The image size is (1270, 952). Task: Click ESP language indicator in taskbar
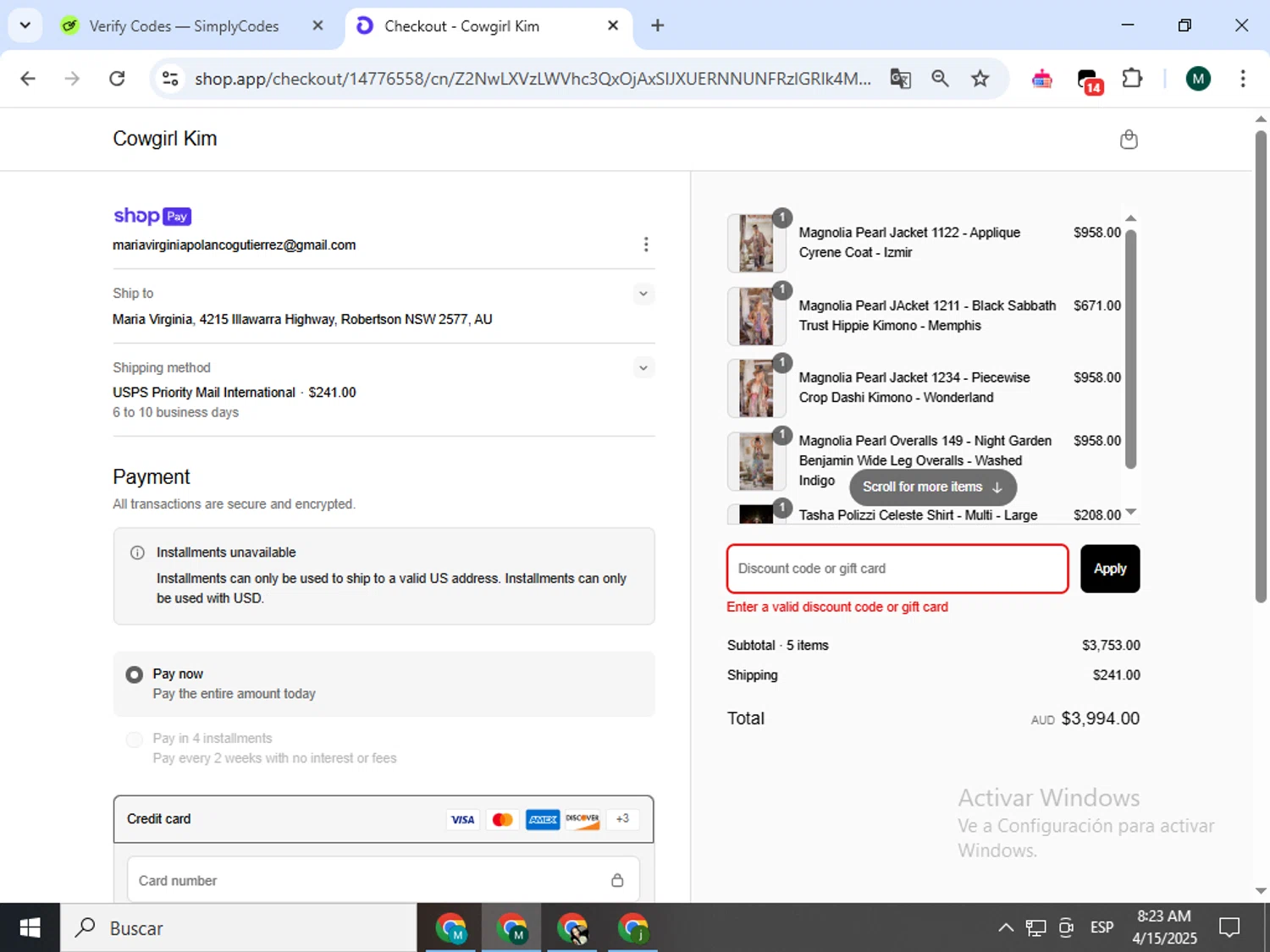pyautogui.click(x=1102, y=927)
